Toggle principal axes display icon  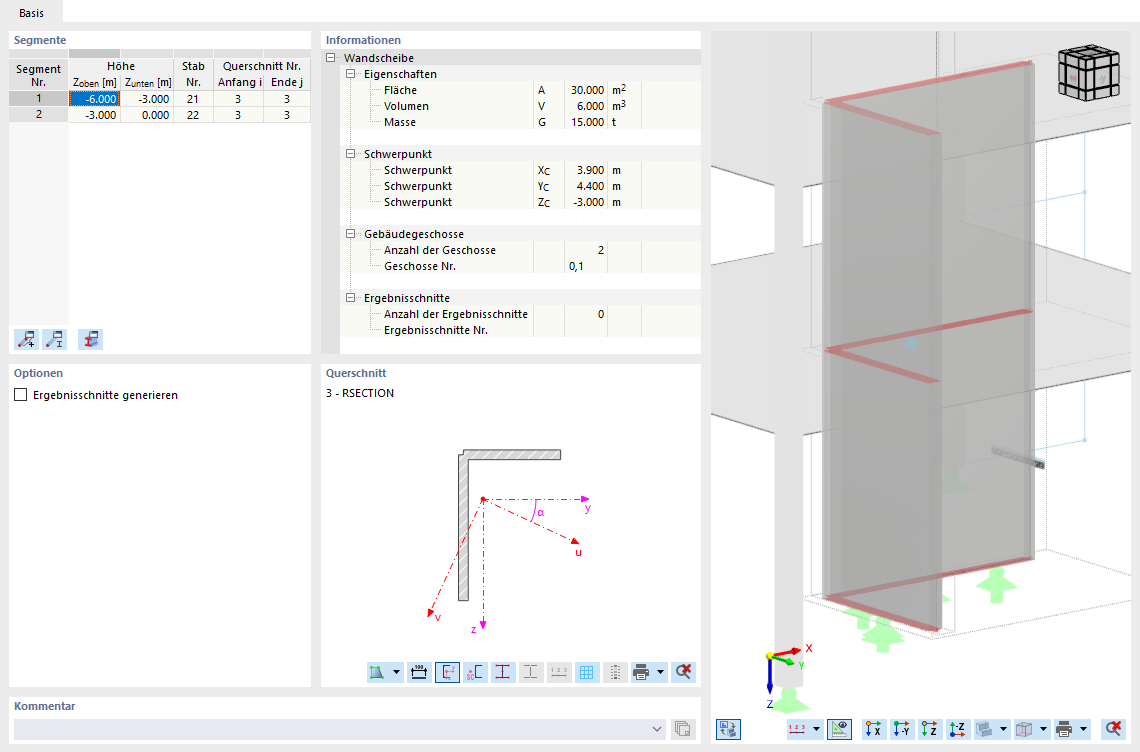tap(447, 672)
